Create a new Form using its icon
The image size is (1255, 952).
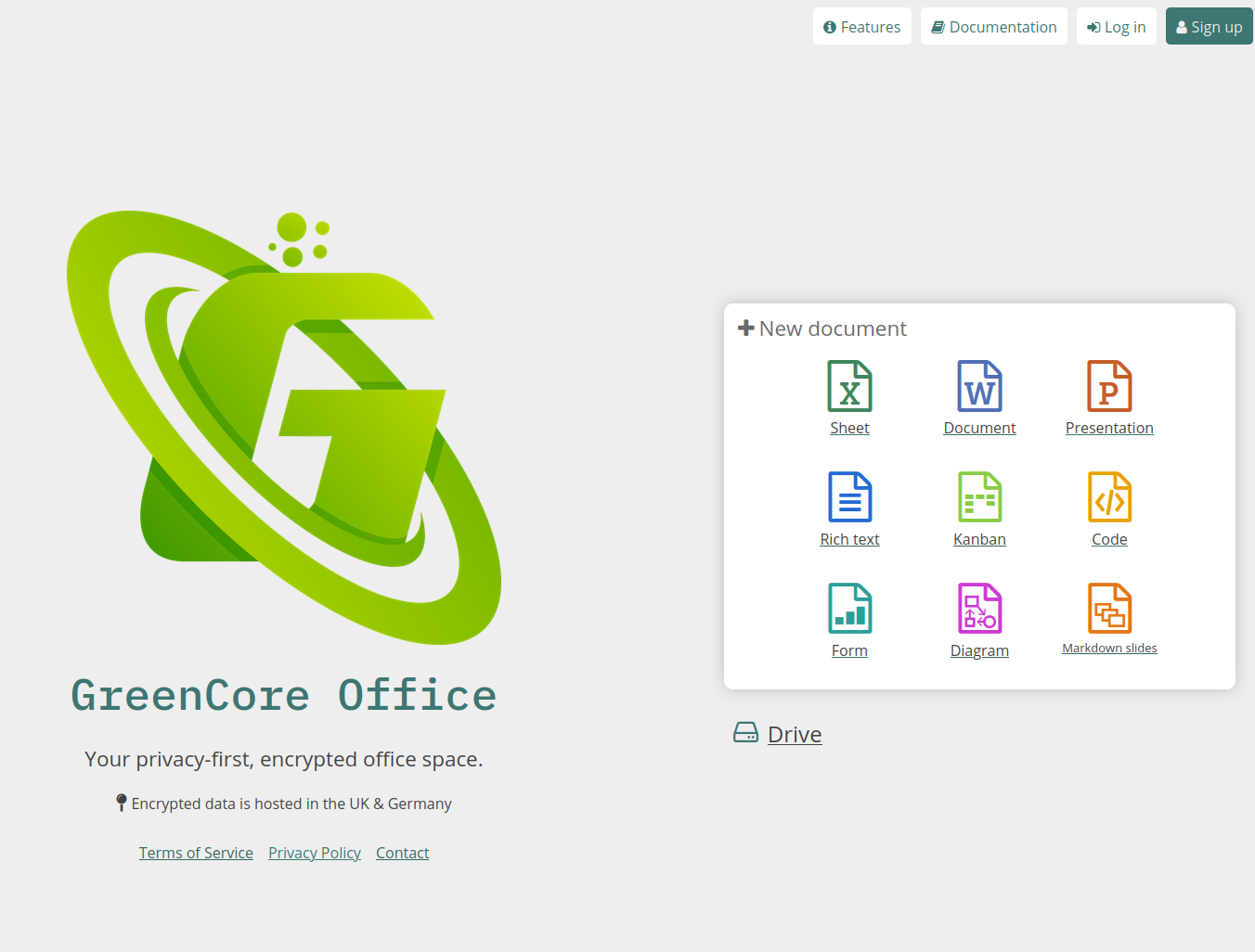point(849,609)
